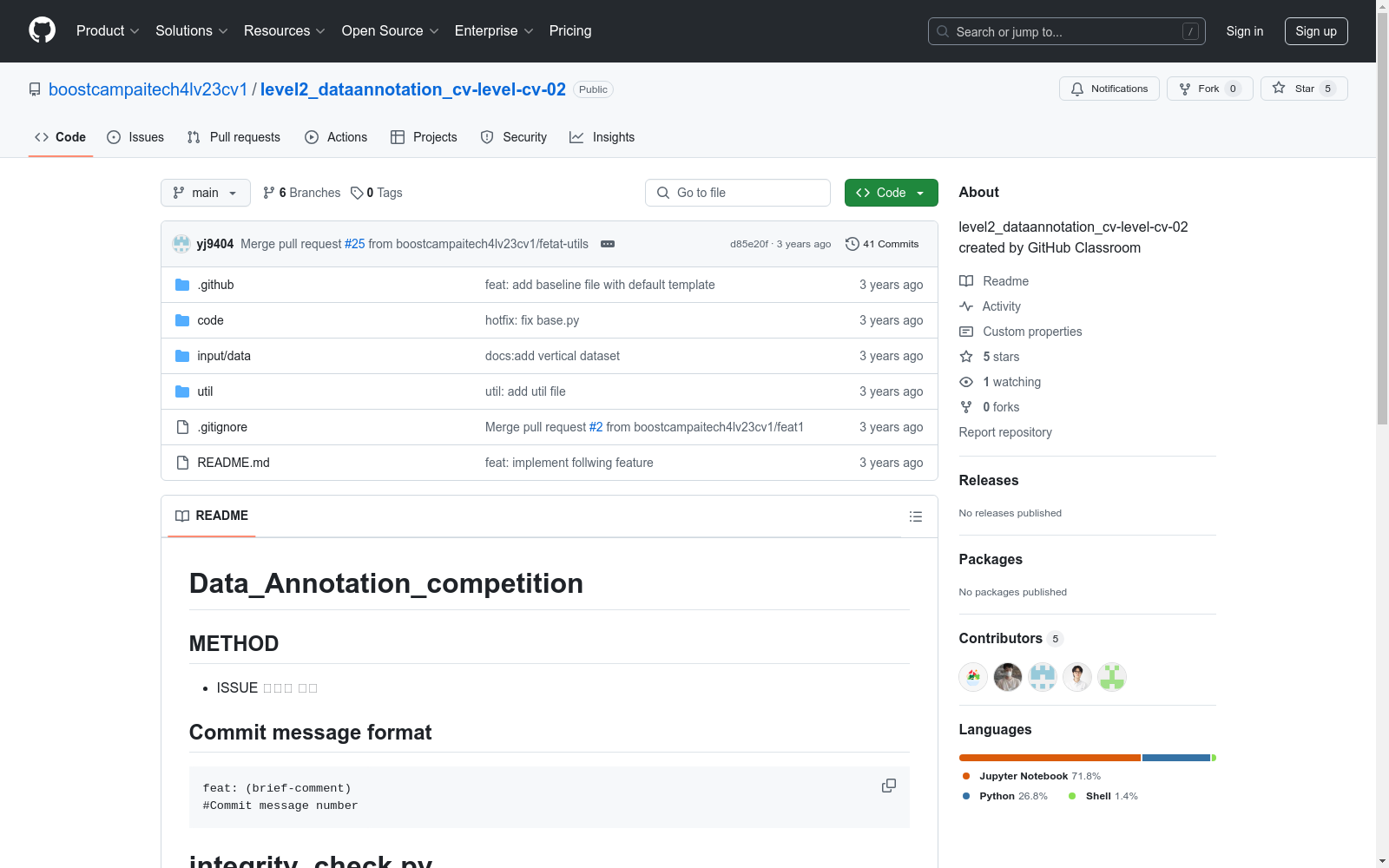Click the orange Jupyter Notebook language bar
This screenshot has width=1389, height=868.
click(x=1050, y=758)
